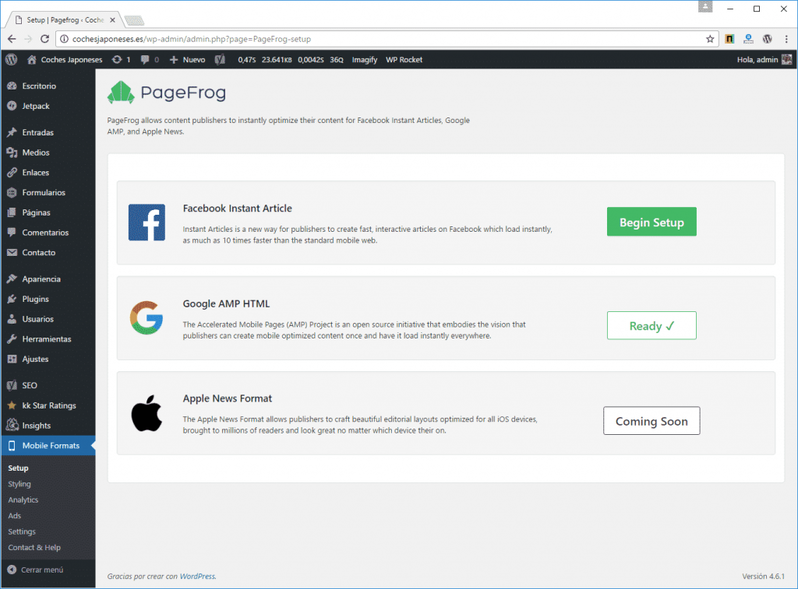Open the WP Rocket admin bar menu
The width and height of the screenshot is (798, 589).
coord(404,60)
